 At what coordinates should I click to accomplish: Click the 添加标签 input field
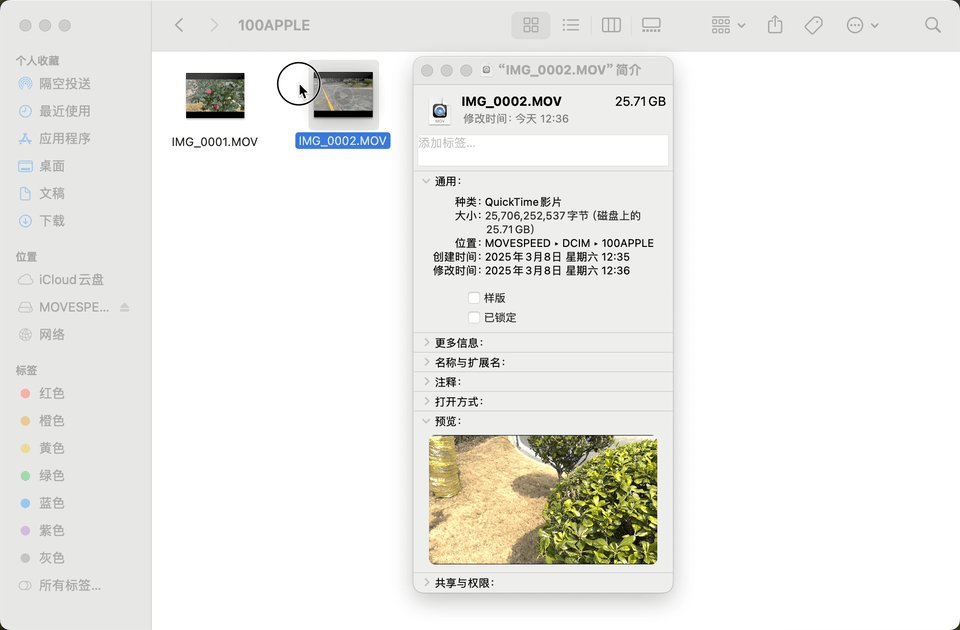pos(542,150)
